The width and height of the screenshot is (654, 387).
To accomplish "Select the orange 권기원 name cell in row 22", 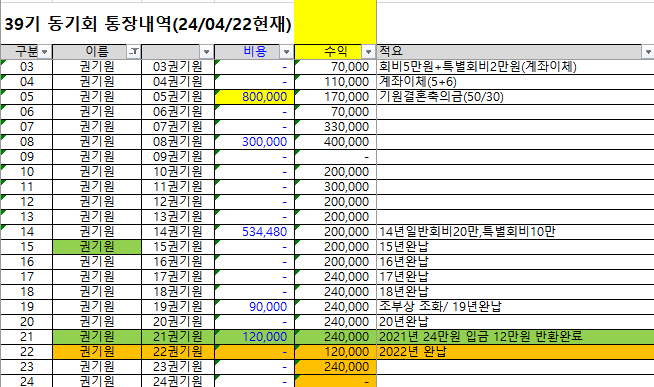I will [97, 352].
